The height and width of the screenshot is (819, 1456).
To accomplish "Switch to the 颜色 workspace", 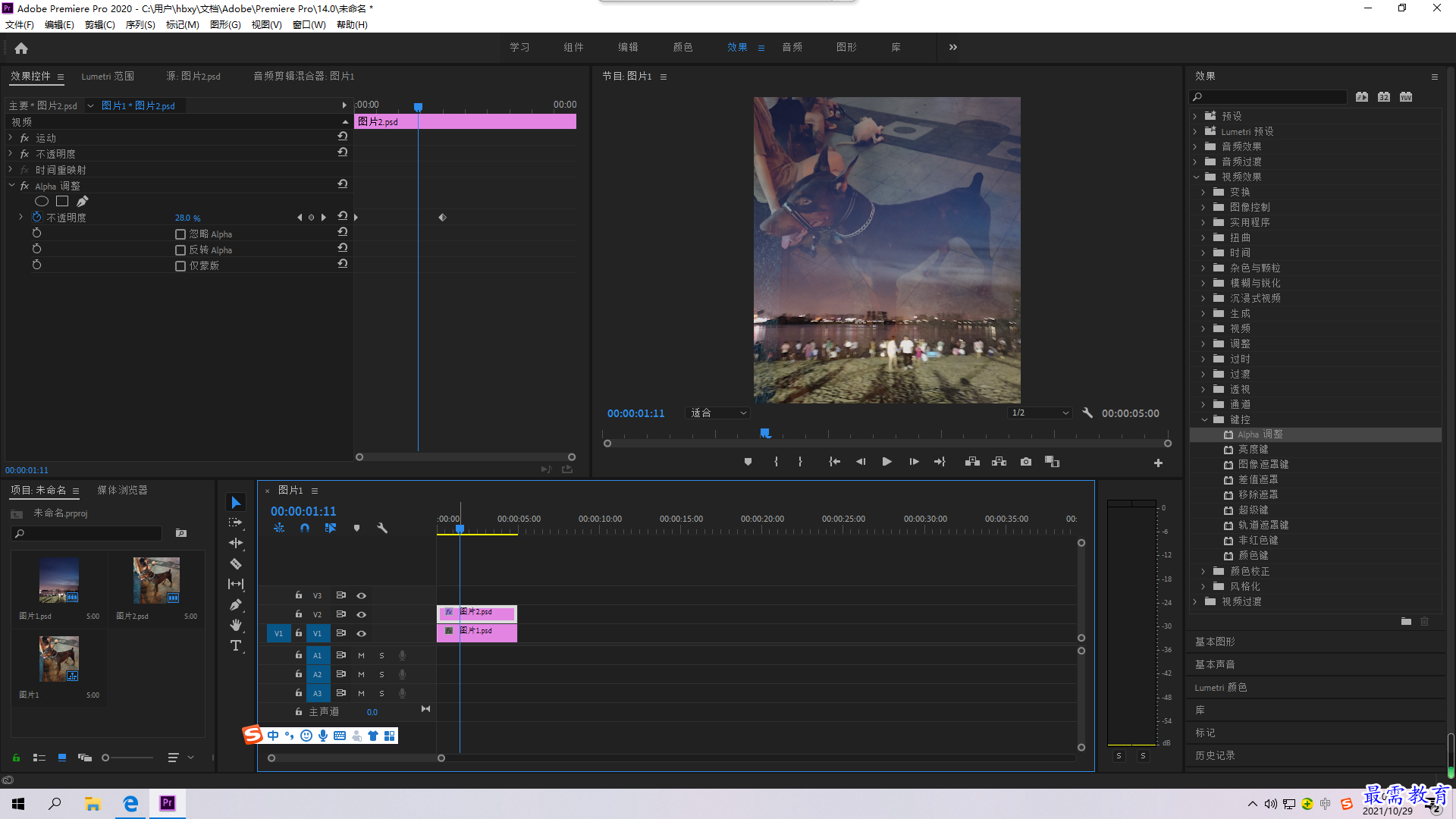I will (x=682, y=47).
